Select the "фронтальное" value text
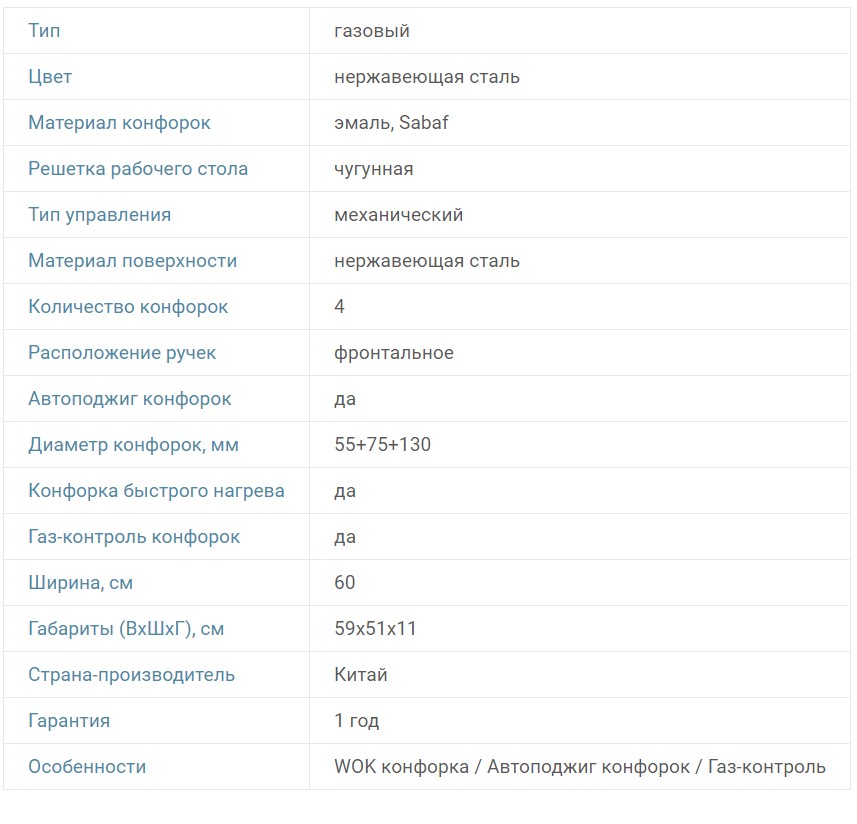This screenshot has width=857, height=824. (x=394, y=353)
